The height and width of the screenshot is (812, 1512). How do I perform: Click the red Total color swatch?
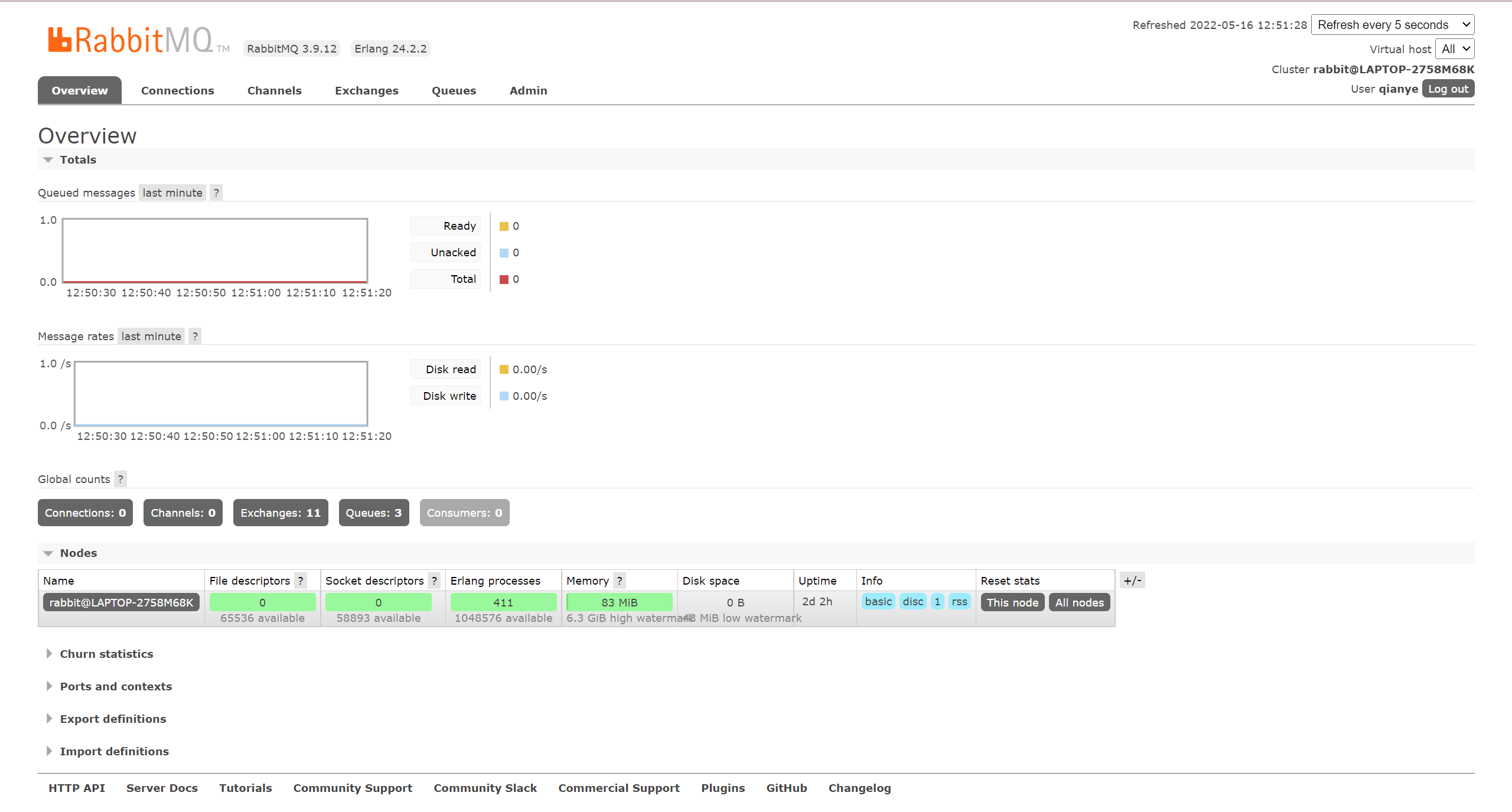tap(504, 279)
